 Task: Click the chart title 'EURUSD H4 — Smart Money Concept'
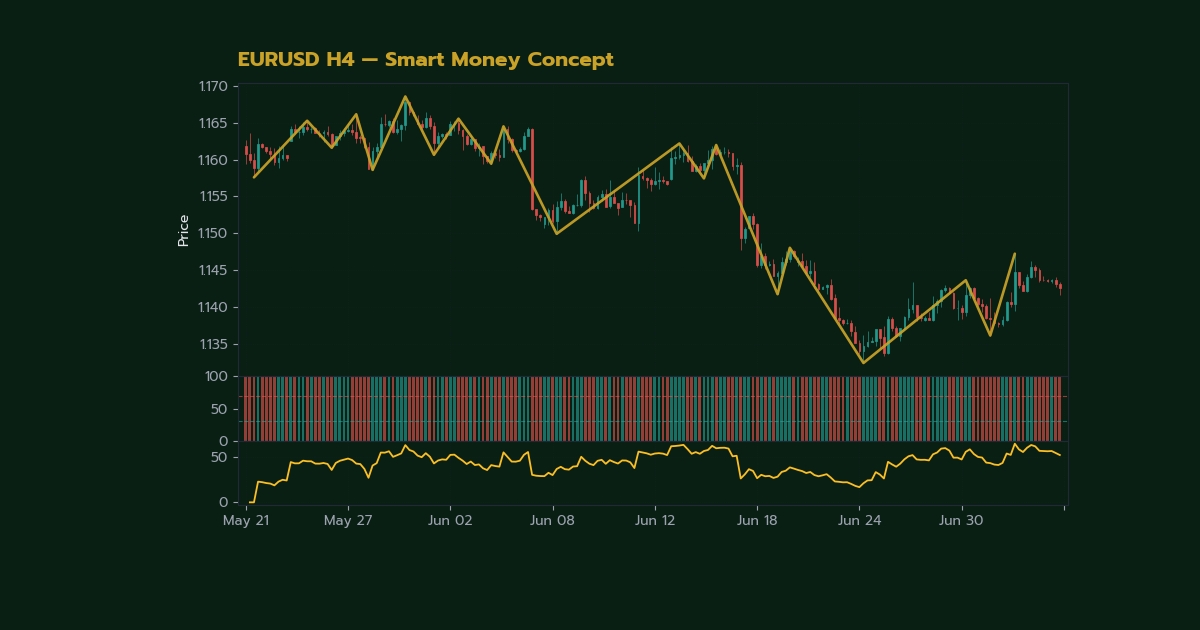tap(425, 60)
